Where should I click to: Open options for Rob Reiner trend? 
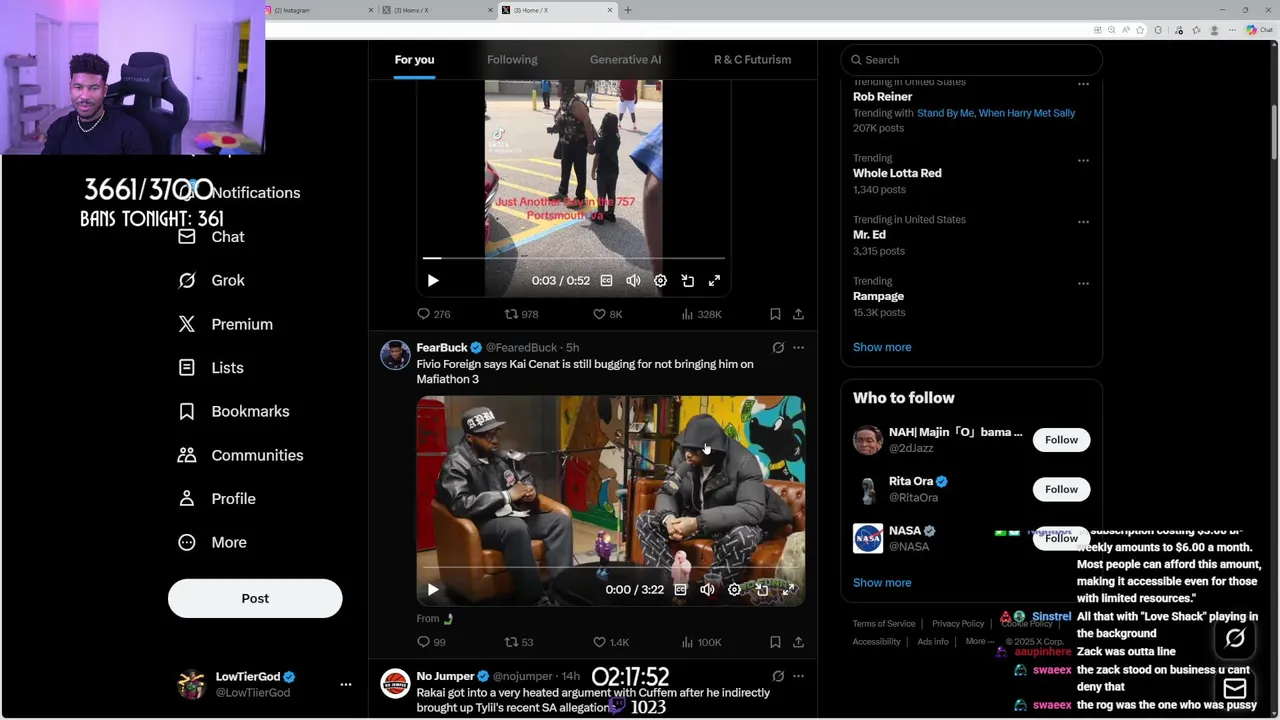click(x=1083, y=86)
